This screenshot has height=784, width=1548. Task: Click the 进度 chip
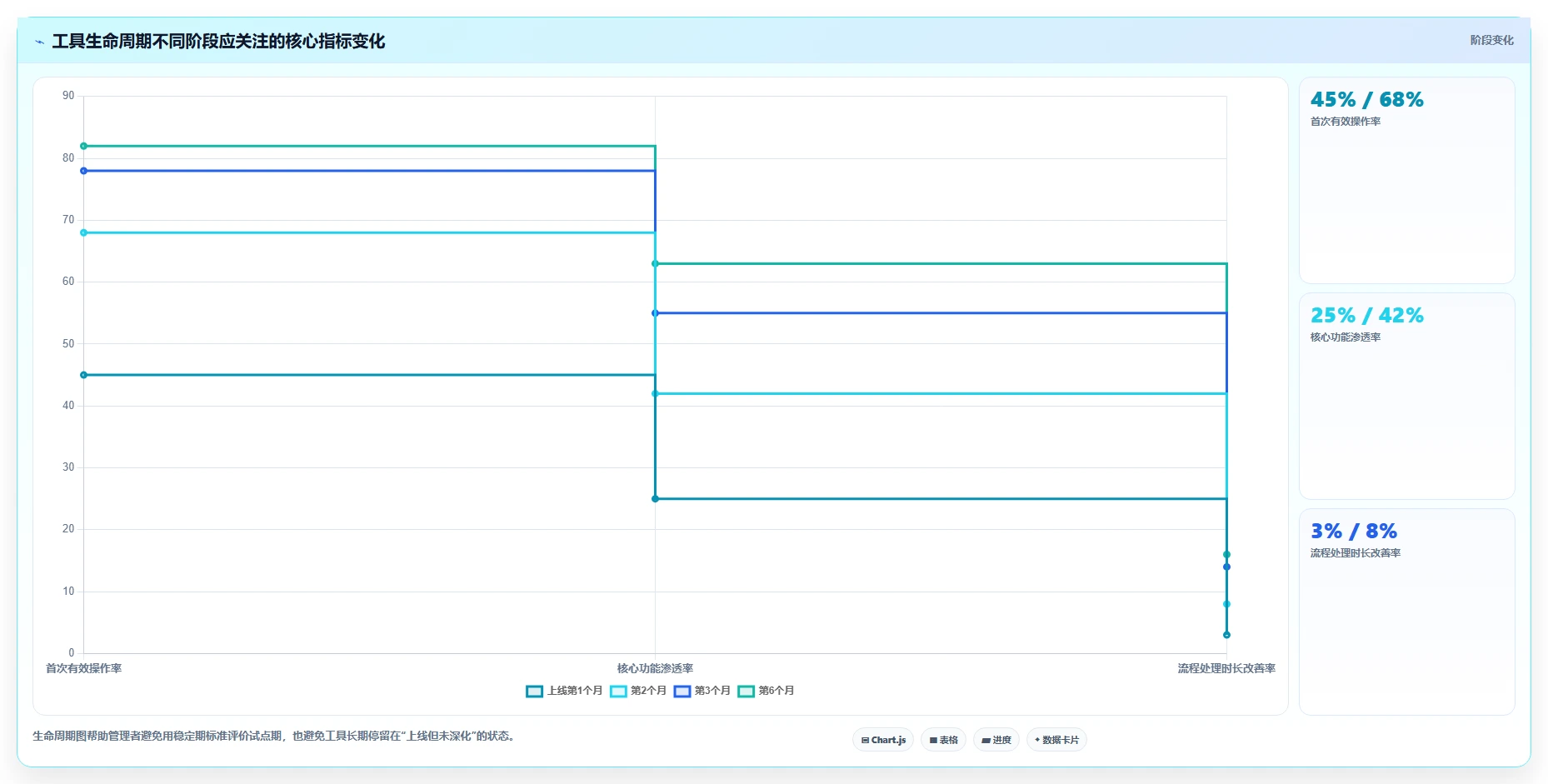coord(996,740)
